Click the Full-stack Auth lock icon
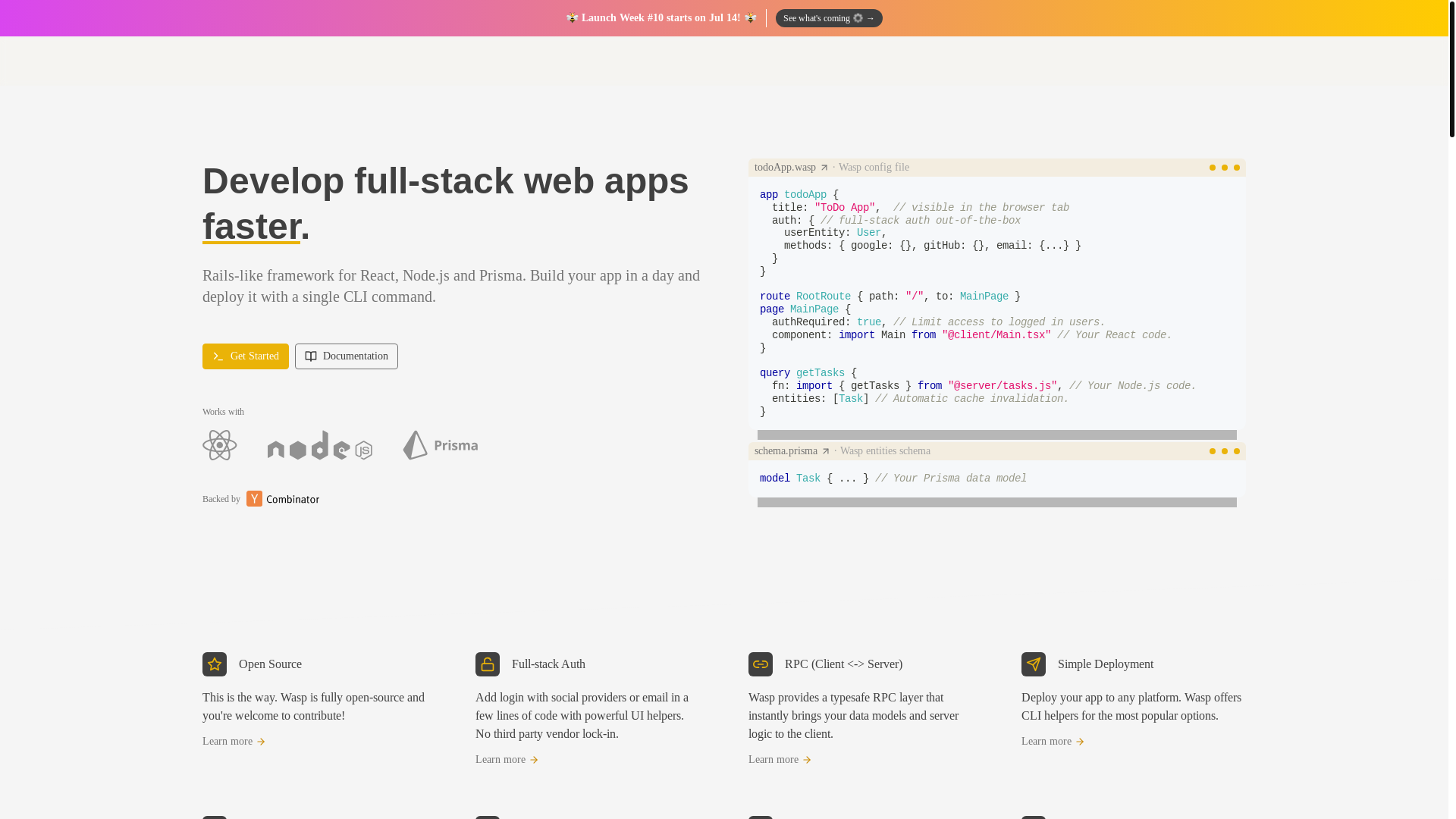This screenshot has height=819, width=1456. point(488,664)
